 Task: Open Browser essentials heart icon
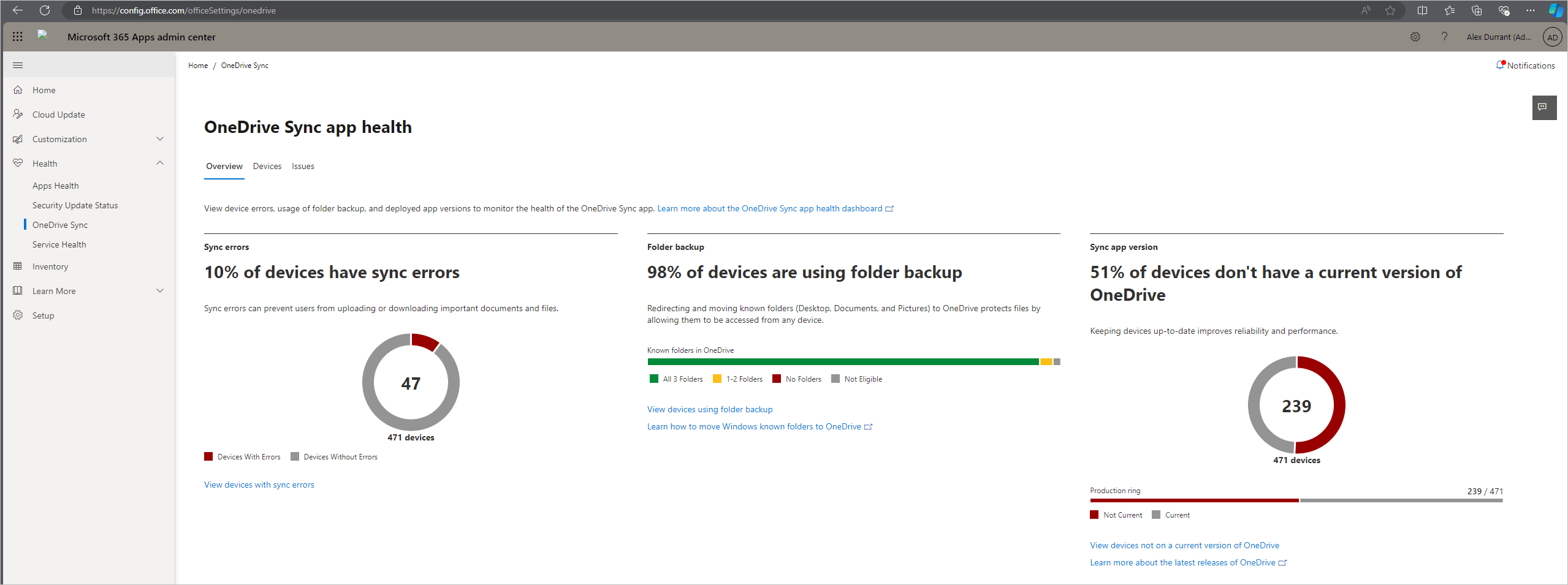1504,10
